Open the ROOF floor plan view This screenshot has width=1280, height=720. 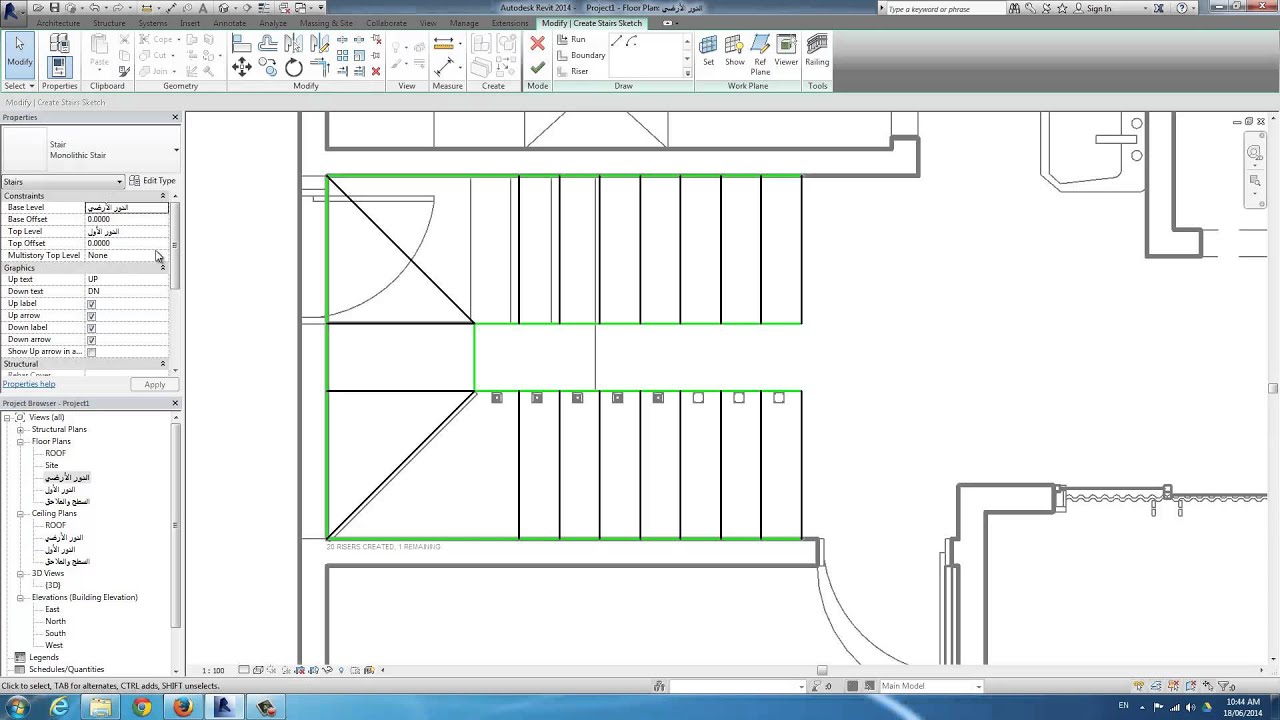55,453
